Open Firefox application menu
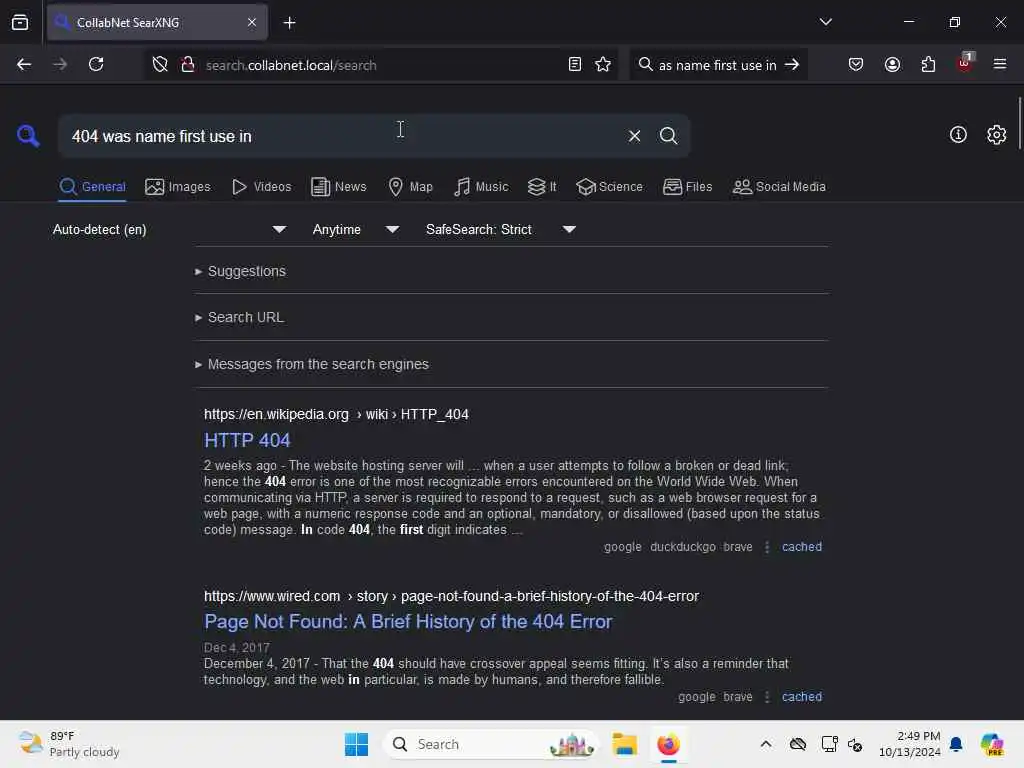This screenshot has height=768, width=1024. click(1000, 64)
